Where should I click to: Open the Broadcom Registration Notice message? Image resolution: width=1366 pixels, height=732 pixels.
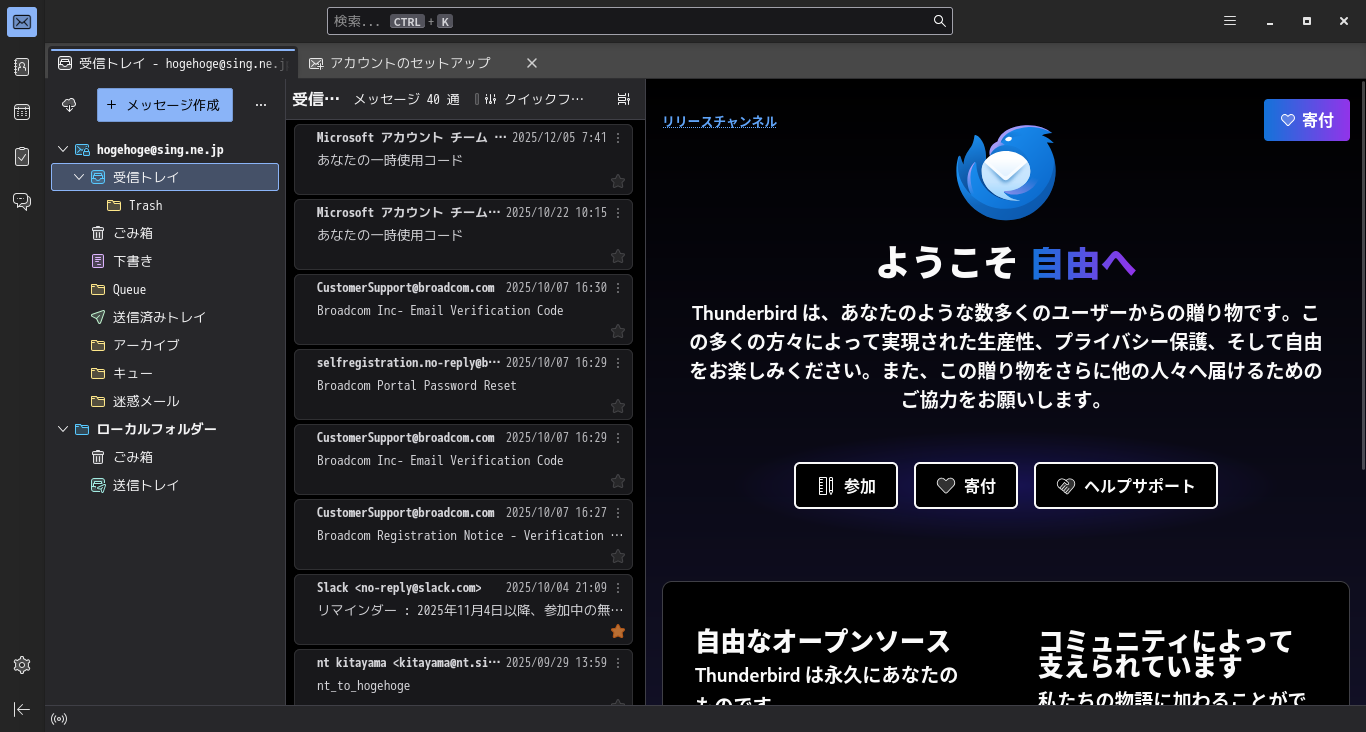pos(463,534)
